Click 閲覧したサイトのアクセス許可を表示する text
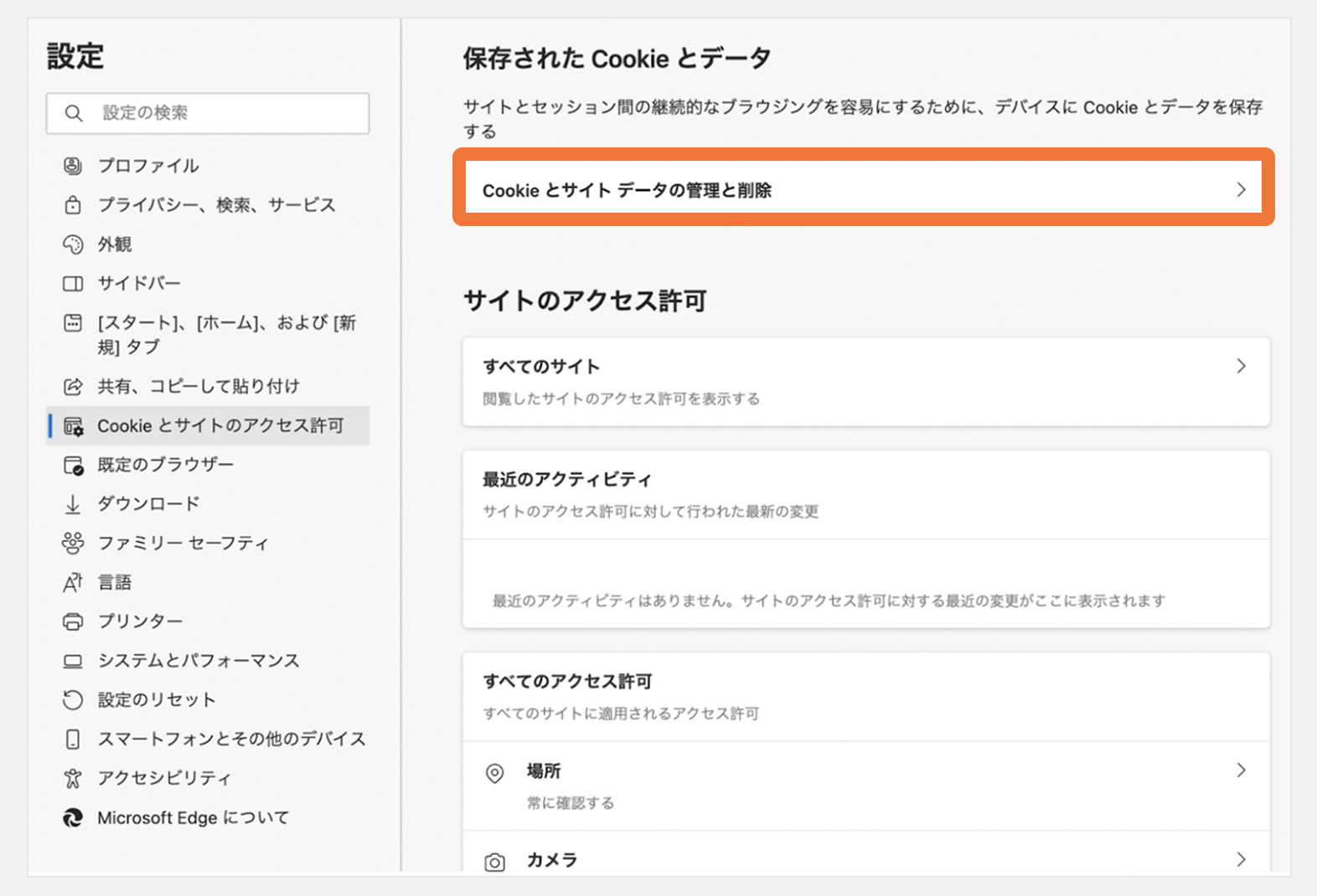 pyautogui.click(x=622, y=399)
